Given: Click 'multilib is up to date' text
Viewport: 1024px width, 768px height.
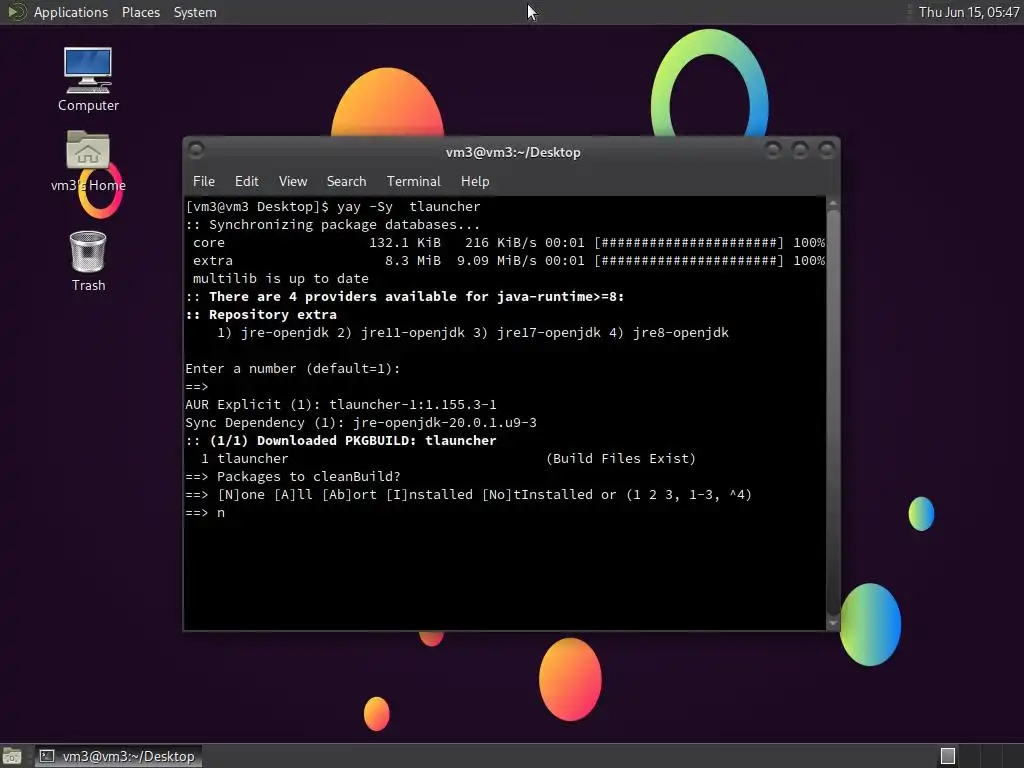Looking at the screenshot, I should click(x=281, y=278).
